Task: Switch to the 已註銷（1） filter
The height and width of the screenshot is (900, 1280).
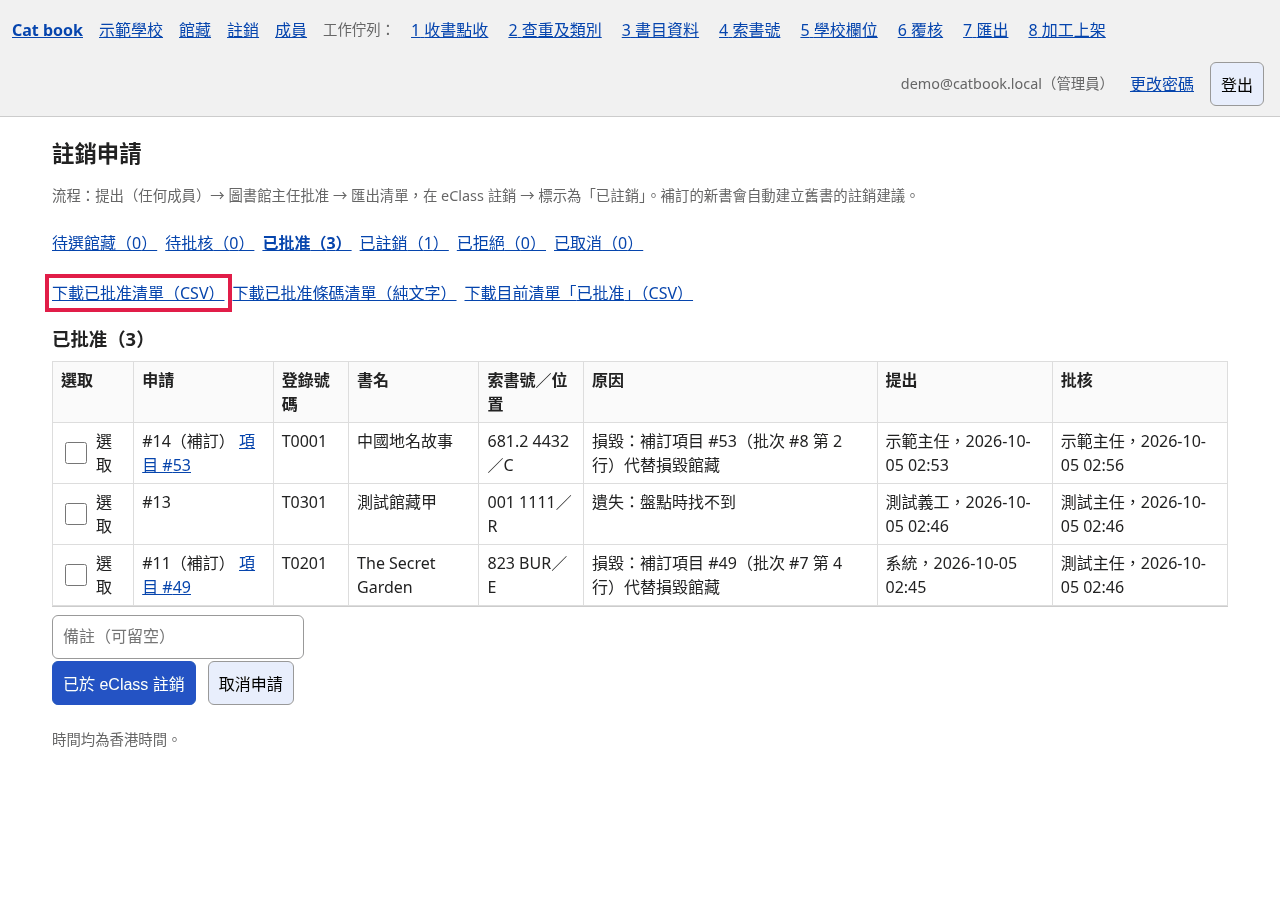Action: pos(404,243)
